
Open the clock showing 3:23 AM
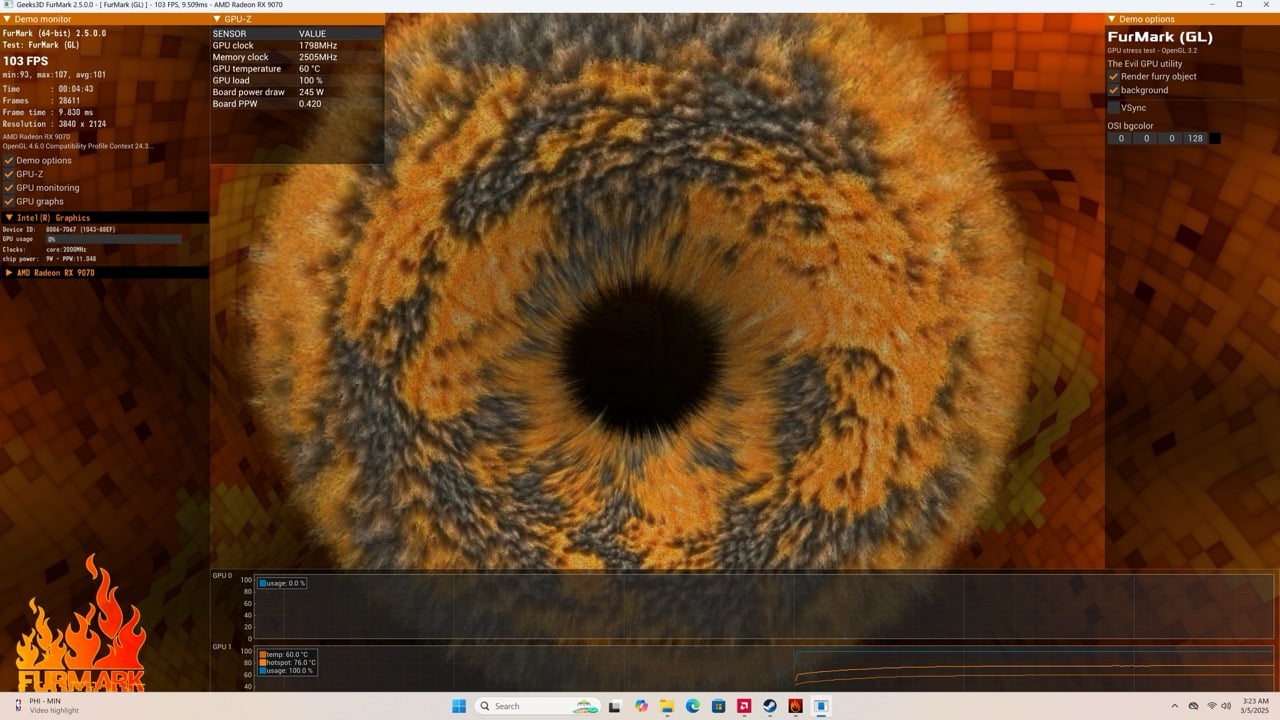(1256, 706)
